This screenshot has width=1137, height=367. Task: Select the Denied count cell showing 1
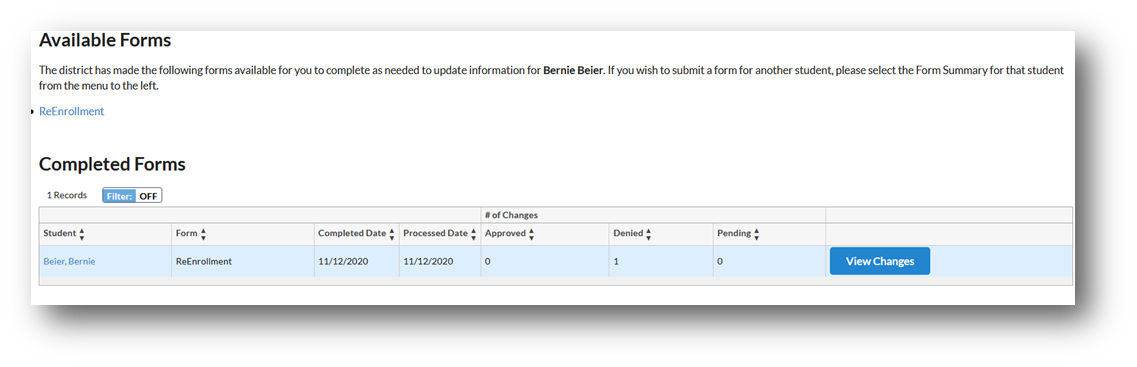point(661,261)
